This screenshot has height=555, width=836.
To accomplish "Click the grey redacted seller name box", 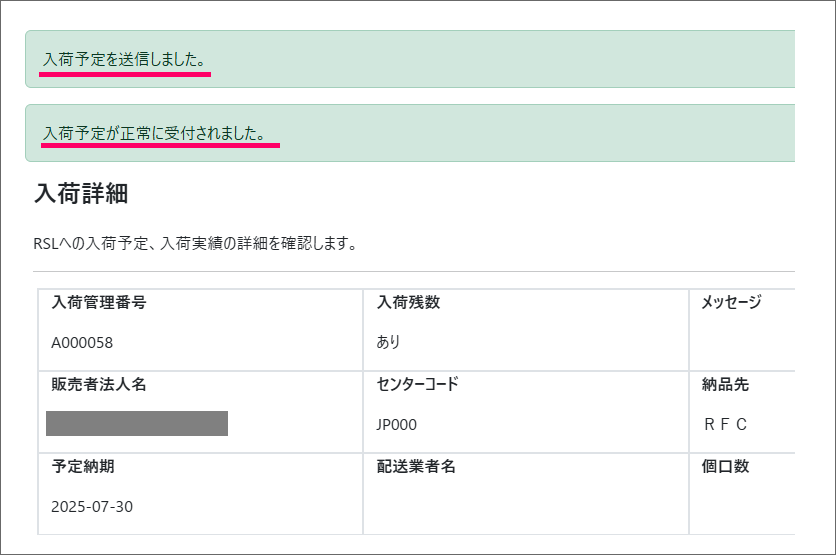I will 137,423.
